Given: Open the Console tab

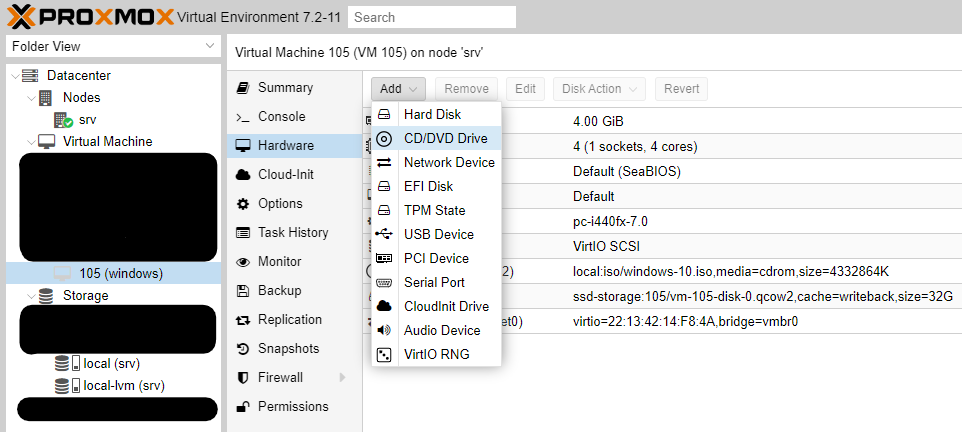Looking at the screenshot, I should tap(294, 117).
